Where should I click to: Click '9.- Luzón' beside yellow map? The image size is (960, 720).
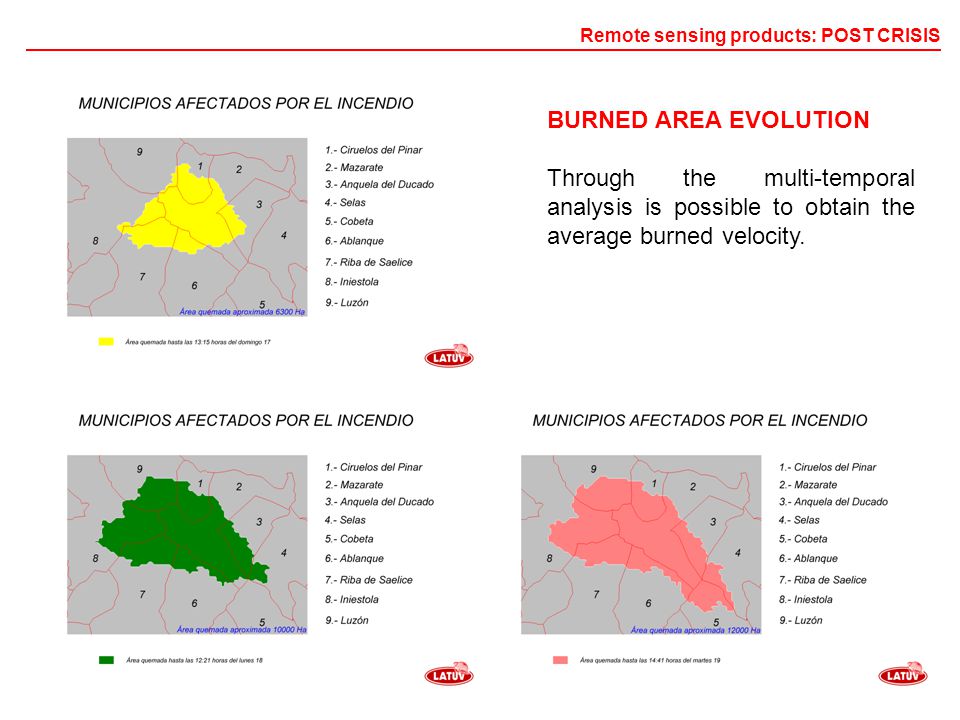point(347,302)
